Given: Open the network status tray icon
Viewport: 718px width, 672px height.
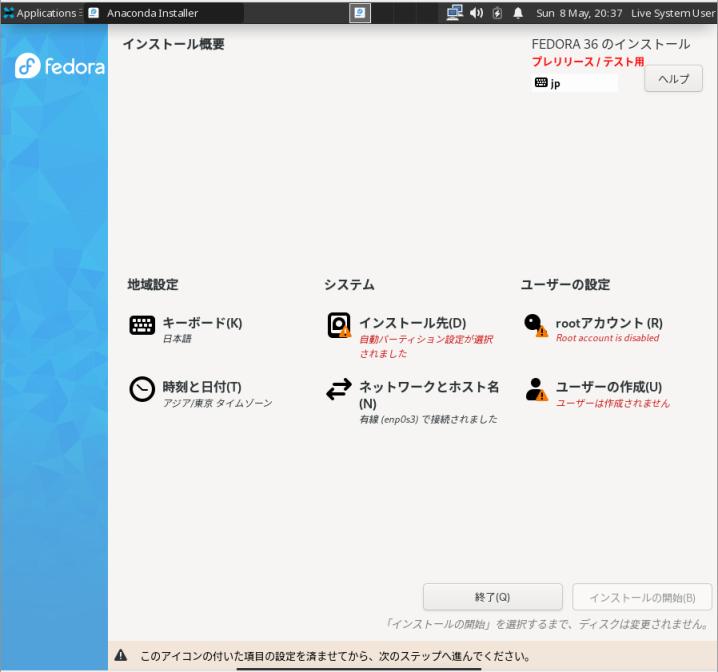Looking at the screenshot, I should pos(454,13).
